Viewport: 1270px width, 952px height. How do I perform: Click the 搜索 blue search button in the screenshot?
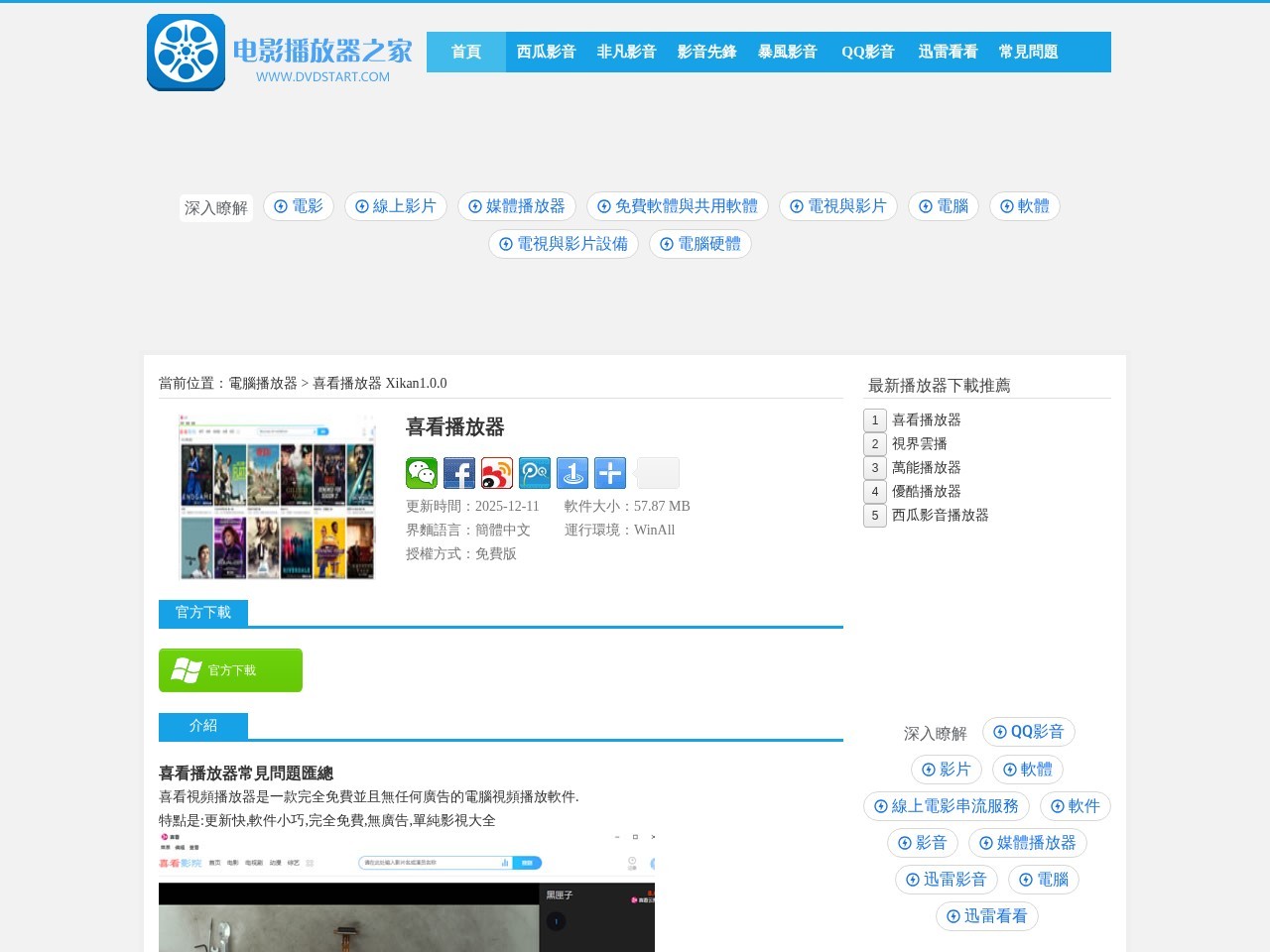pos(527,863)
